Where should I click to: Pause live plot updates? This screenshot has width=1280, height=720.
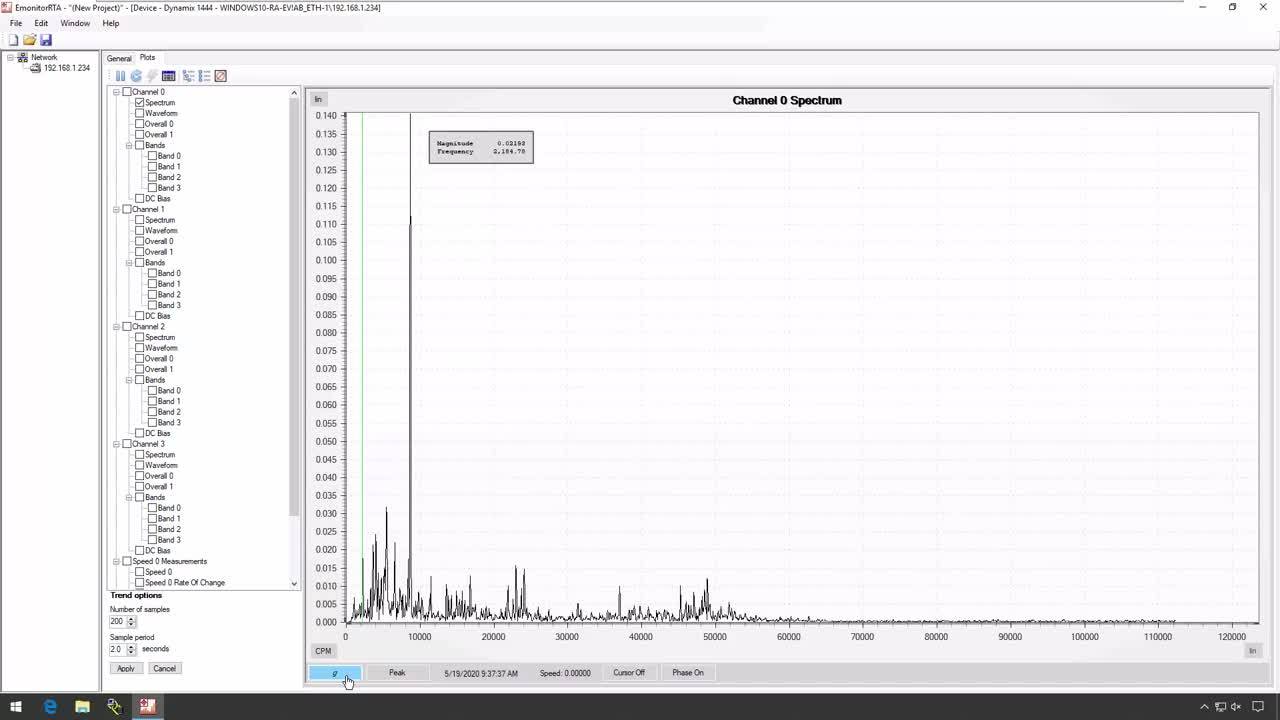(120, 76)
